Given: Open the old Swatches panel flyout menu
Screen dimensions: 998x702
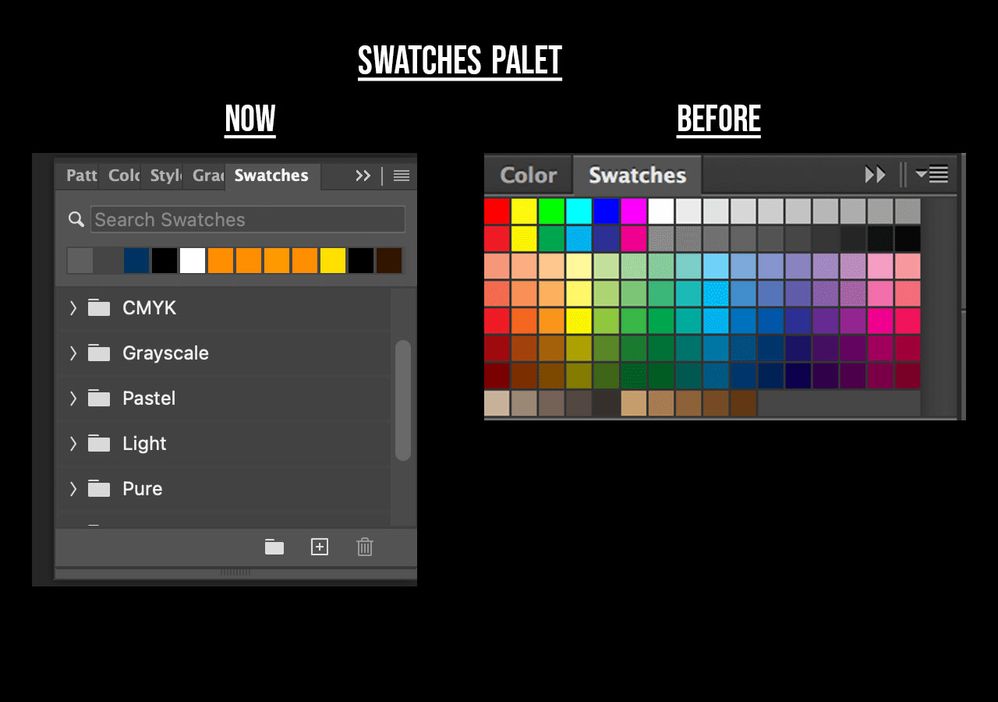Looking at the screenshot, I should coord(932,175).
